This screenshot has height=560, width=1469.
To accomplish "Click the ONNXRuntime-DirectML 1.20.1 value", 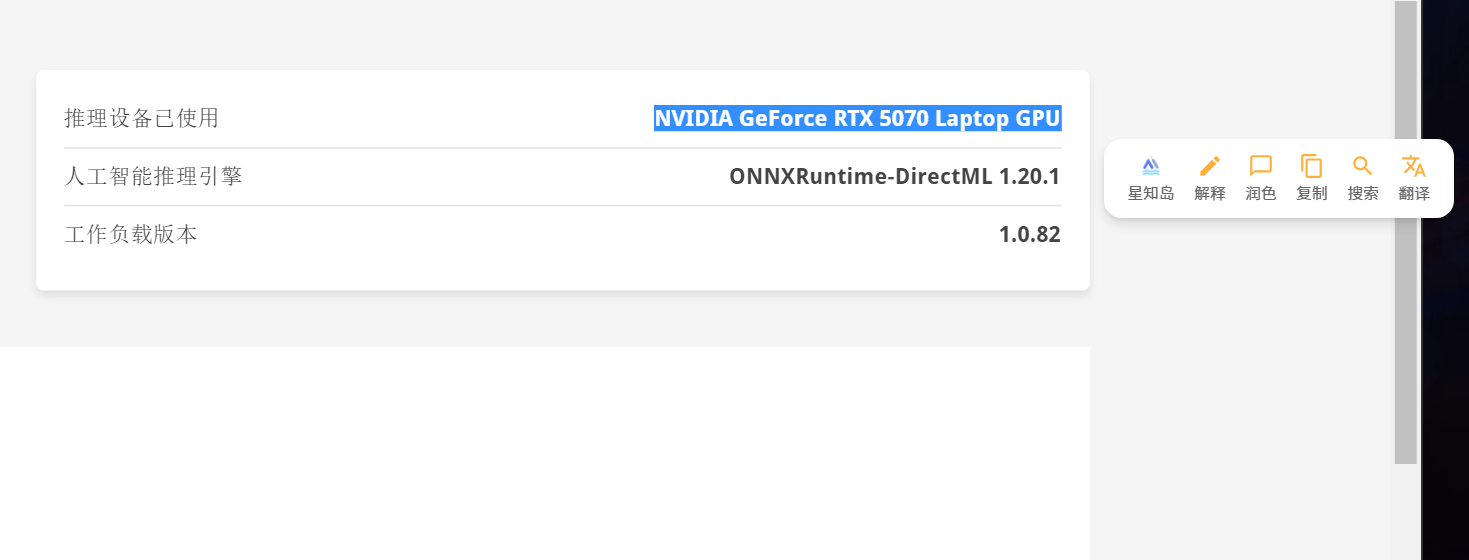I will pos(894,177).
